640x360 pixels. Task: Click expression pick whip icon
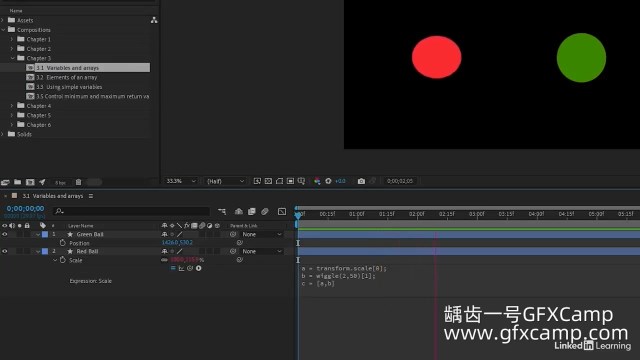click(x=190, y=268)
